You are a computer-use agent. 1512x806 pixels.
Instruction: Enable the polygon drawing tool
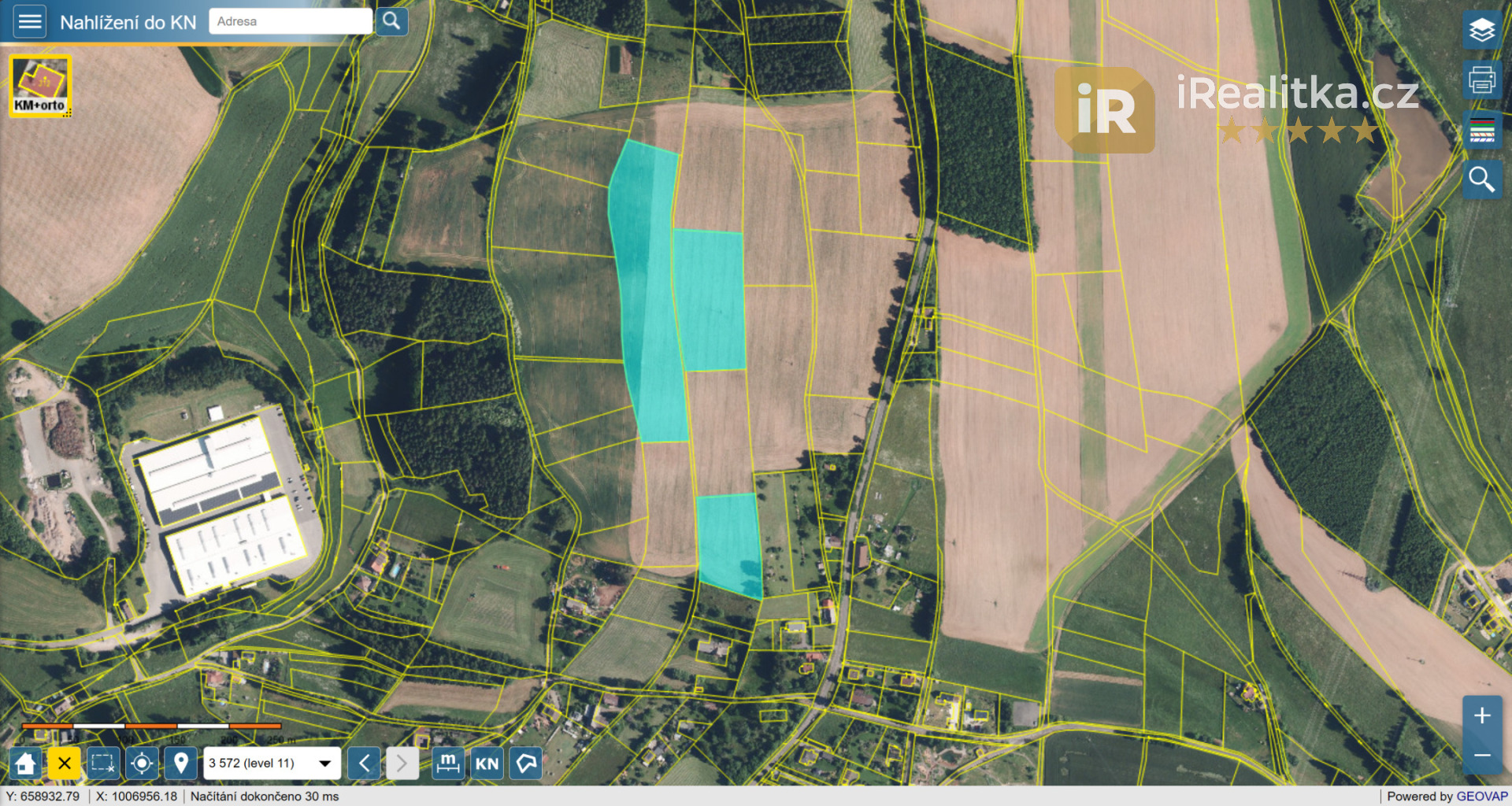(x=526, y=763)
